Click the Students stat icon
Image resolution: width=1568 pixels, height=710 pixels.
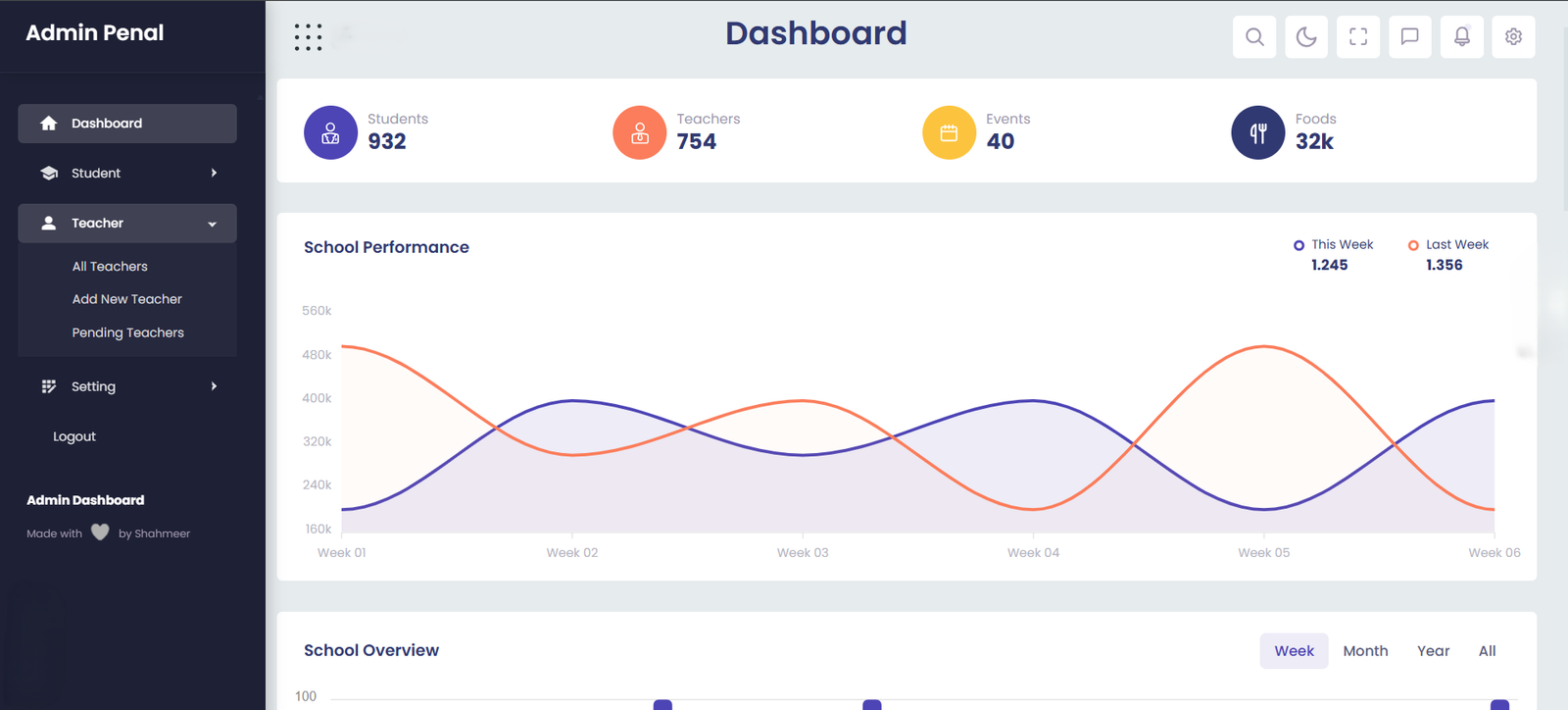pos(330,131)
